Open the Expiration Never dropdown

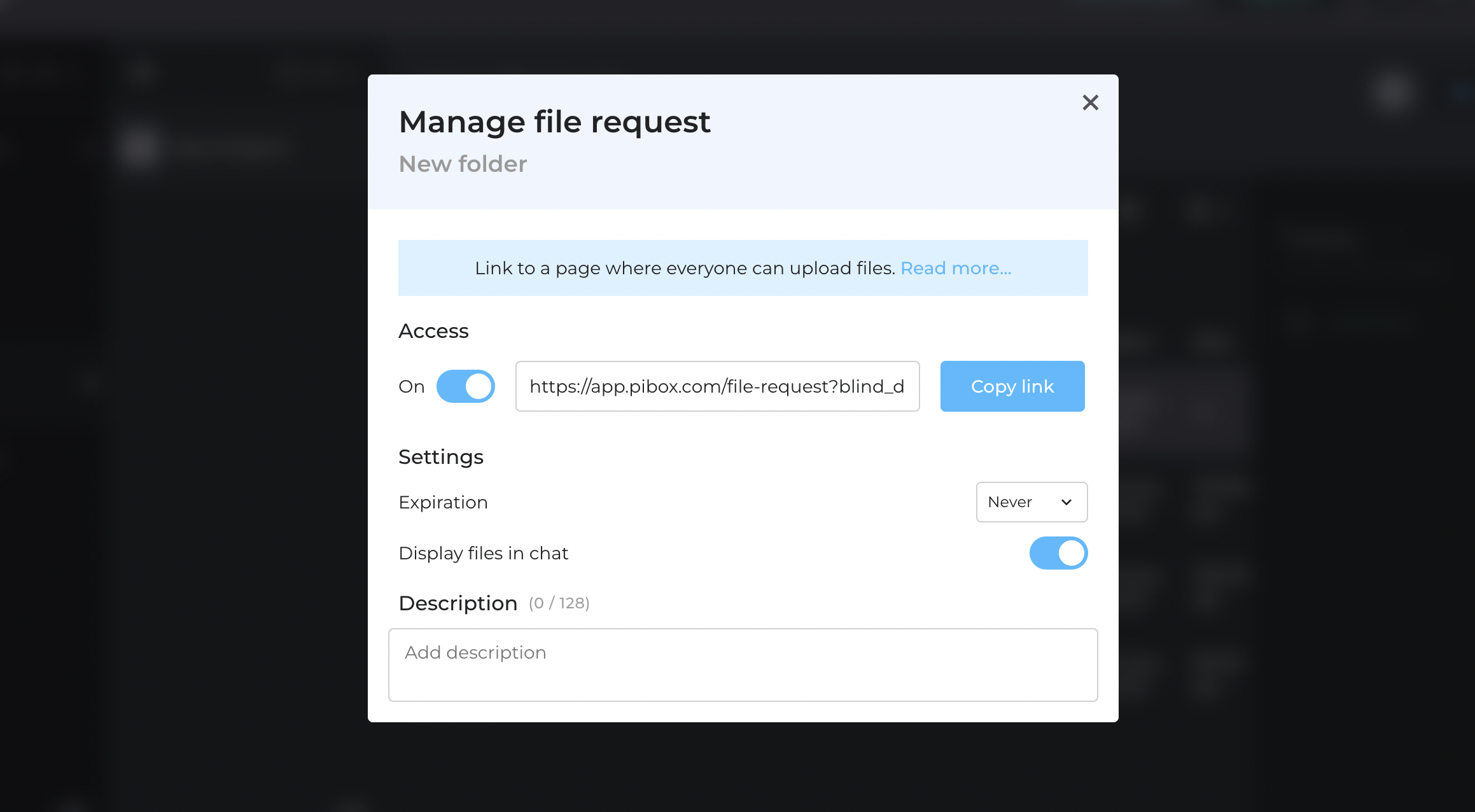point(1031,502)
